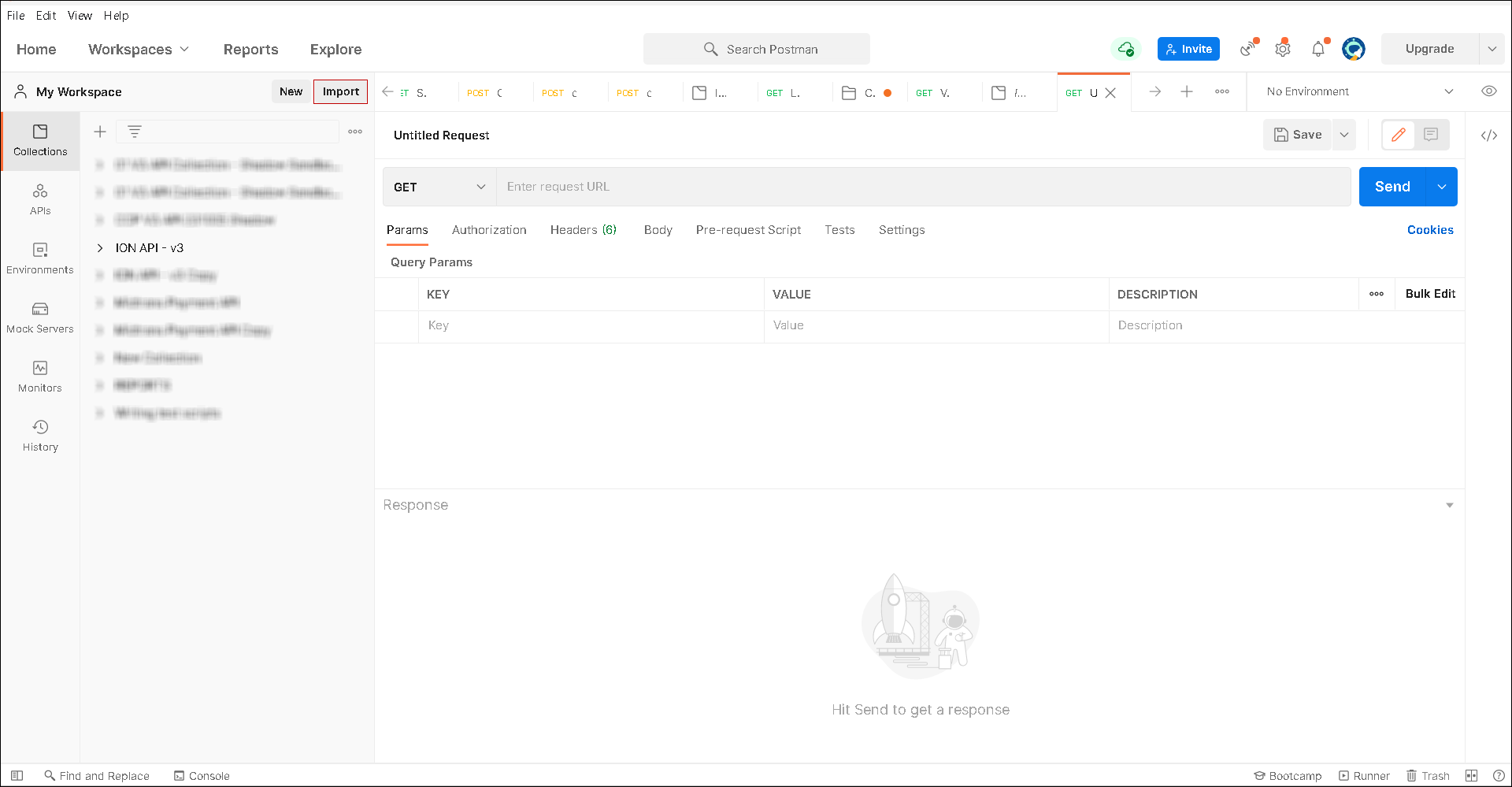Open the Mock Servers section
This screenshot has height=787, width=1512.
(x=40, y=317)
